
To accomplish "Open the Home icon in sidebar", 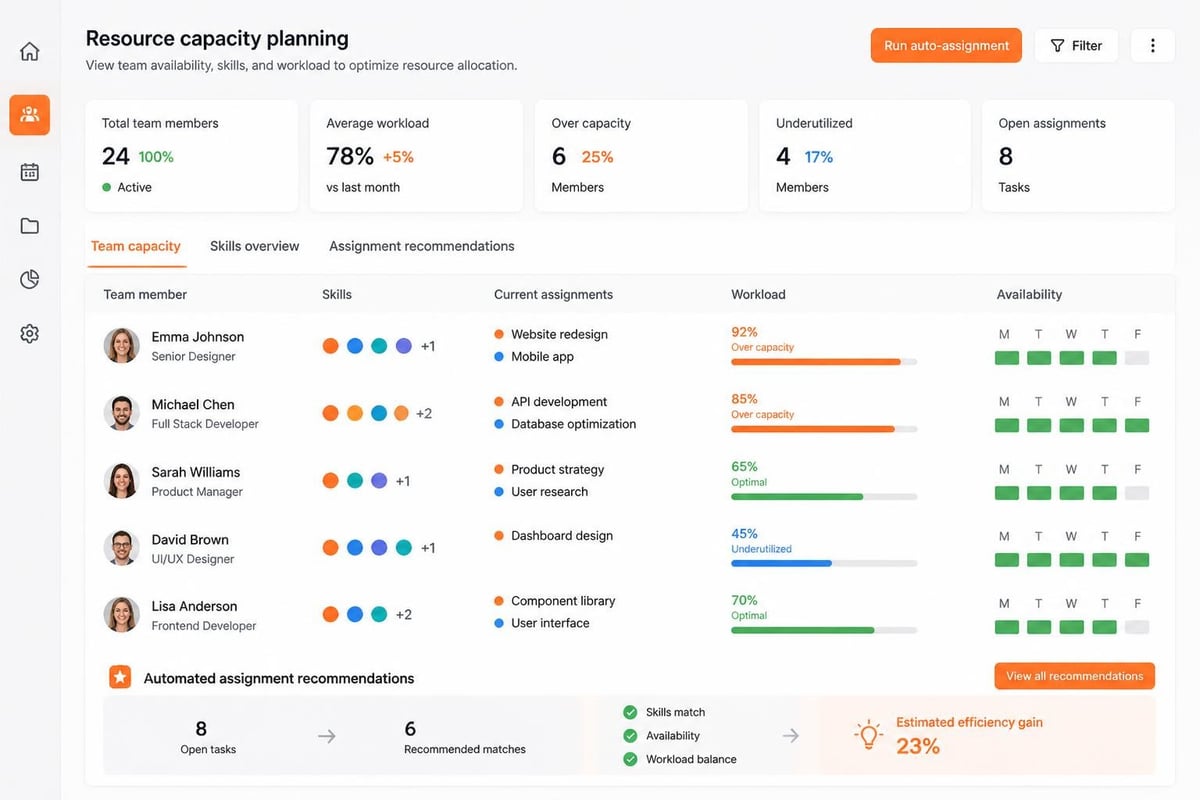I will pyautogui.click(x=30, y=51).
